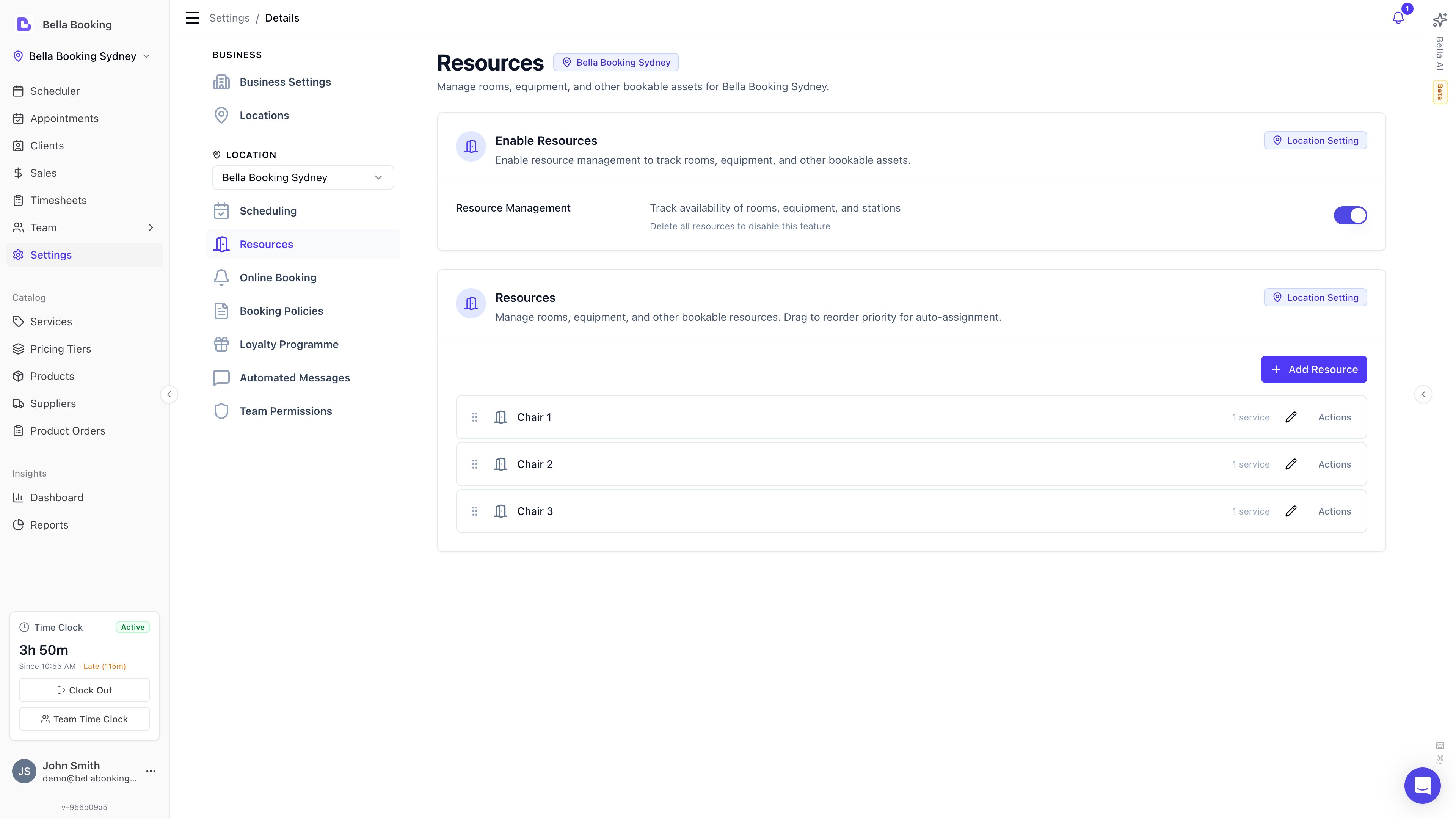Click the Loyalty Programme gift icon

pyautogui.click(x=221, y=344)
